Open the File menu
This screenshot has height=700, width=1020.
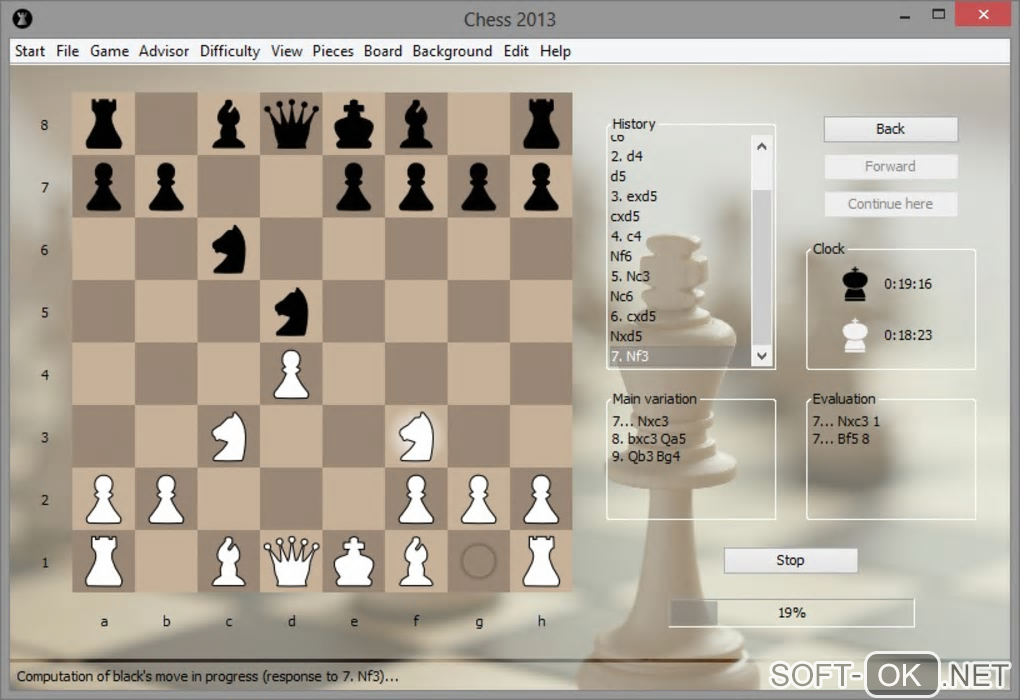(68, 51)
